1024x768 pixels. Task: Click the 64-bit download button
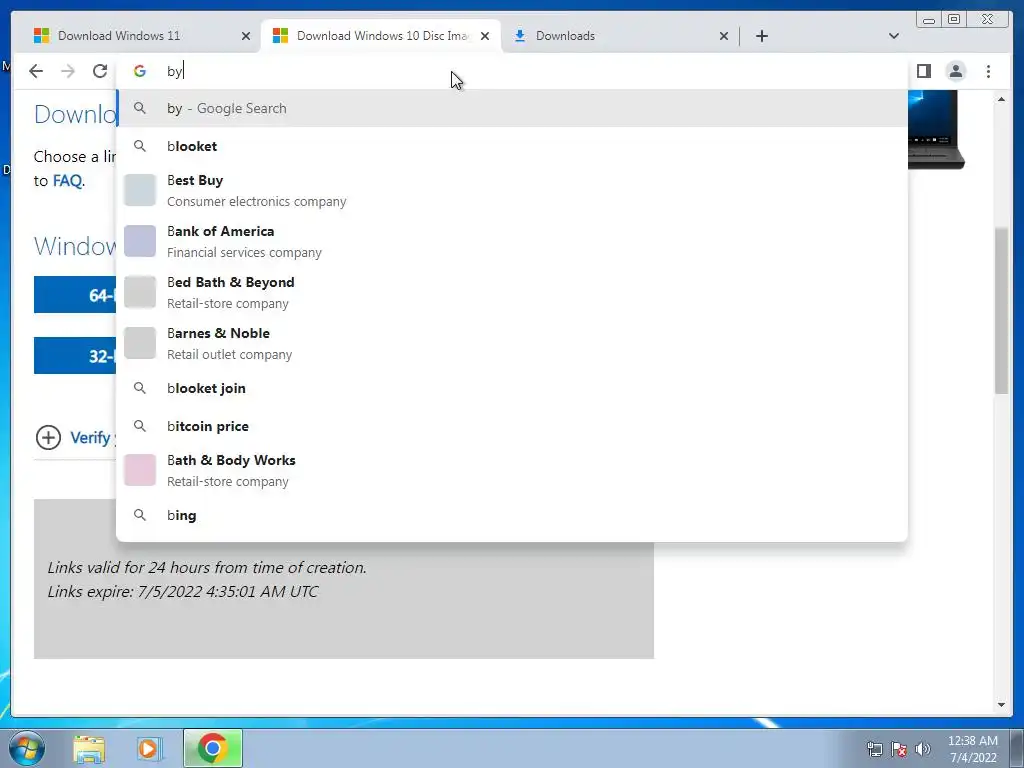tap(75, 295)
